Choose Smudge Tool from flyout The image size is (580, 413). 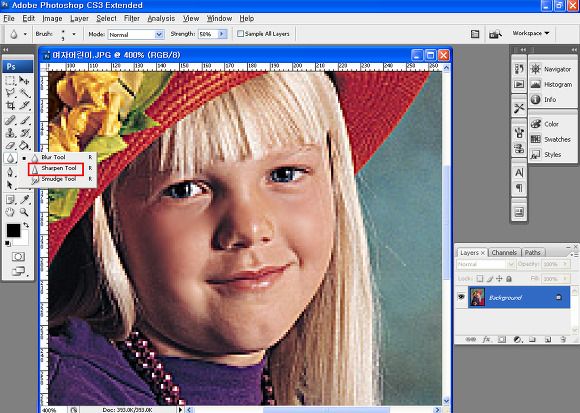57,179
